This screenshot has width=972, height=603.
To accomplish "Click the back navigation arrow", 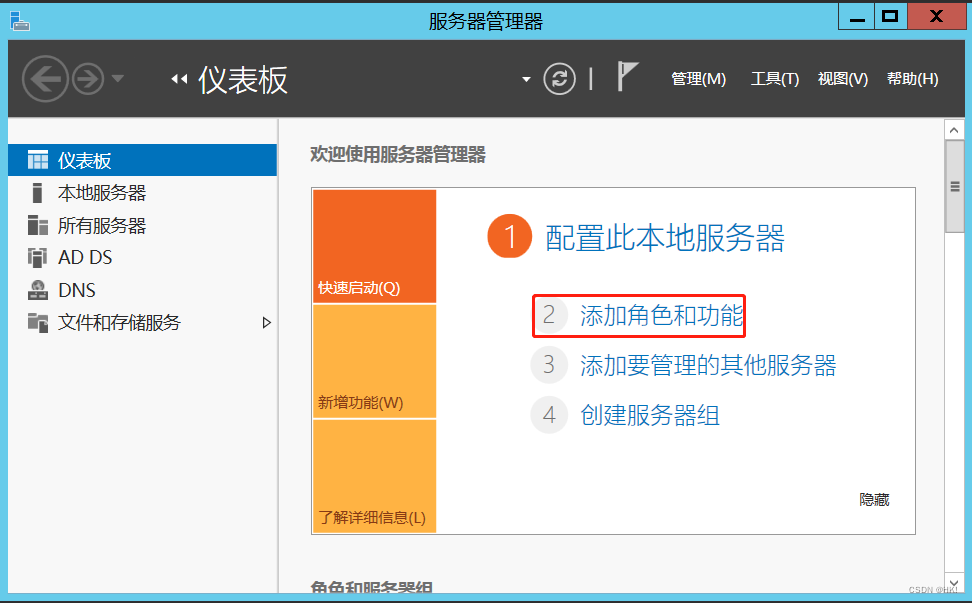I will (45, 78).
